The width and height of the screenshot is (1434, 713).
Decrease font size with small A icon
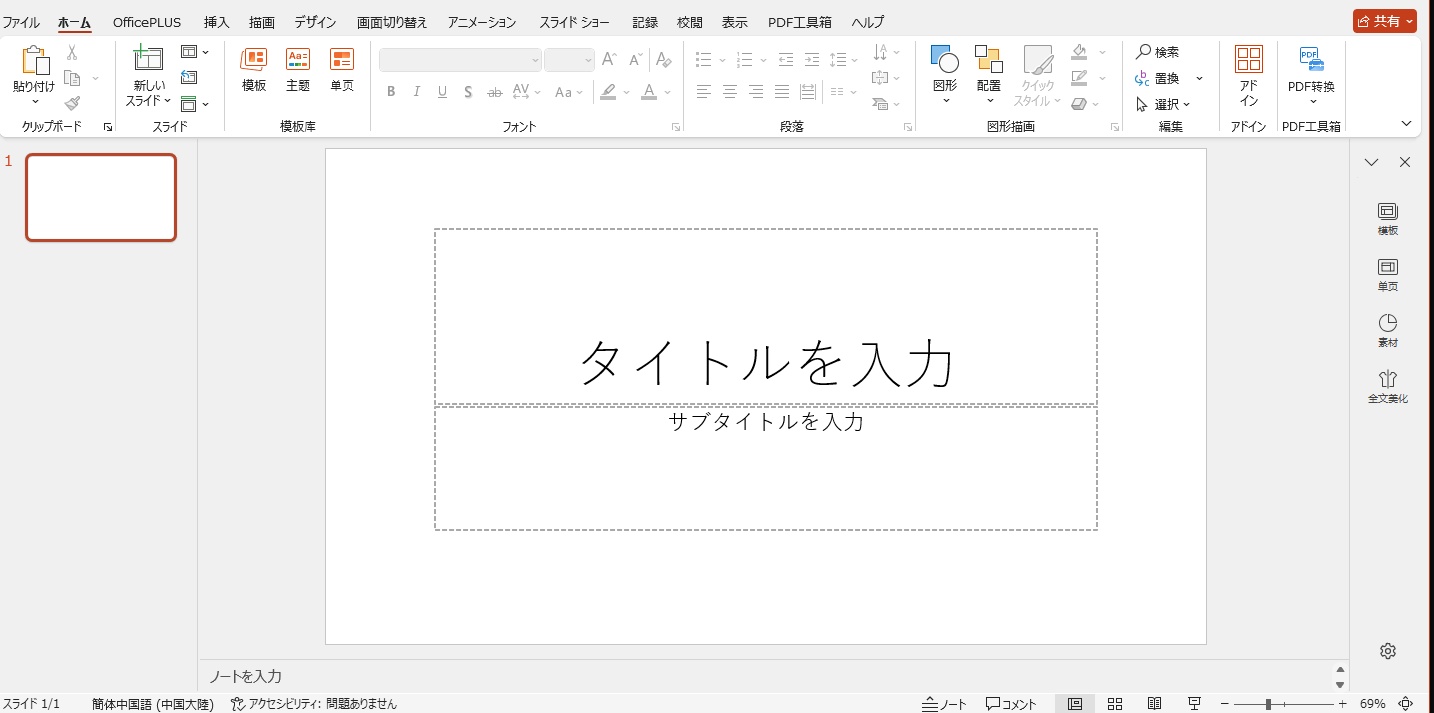click(635, 60)
